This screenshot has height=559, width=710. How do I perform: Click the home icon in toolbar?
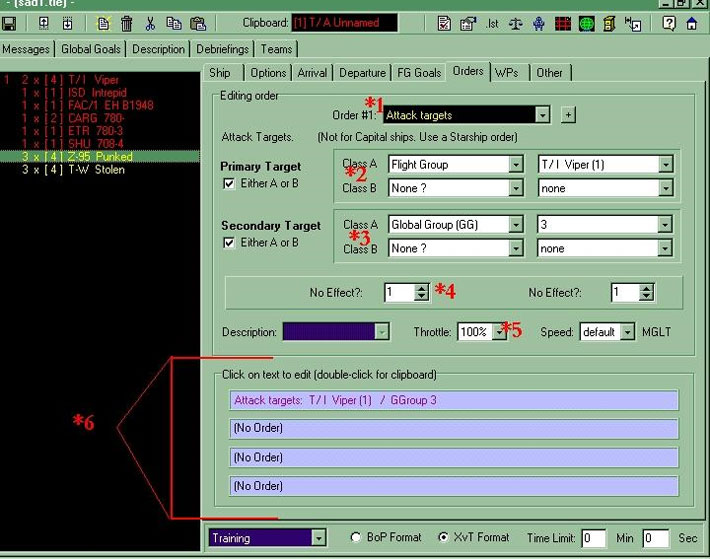(x=692, y=24)
